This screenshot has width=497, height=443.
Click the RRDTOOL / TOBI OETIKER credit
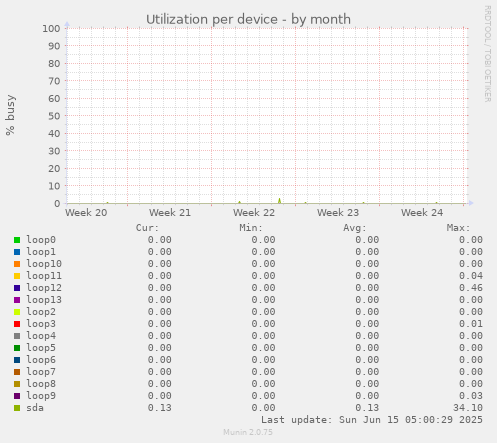coord(487,54)
